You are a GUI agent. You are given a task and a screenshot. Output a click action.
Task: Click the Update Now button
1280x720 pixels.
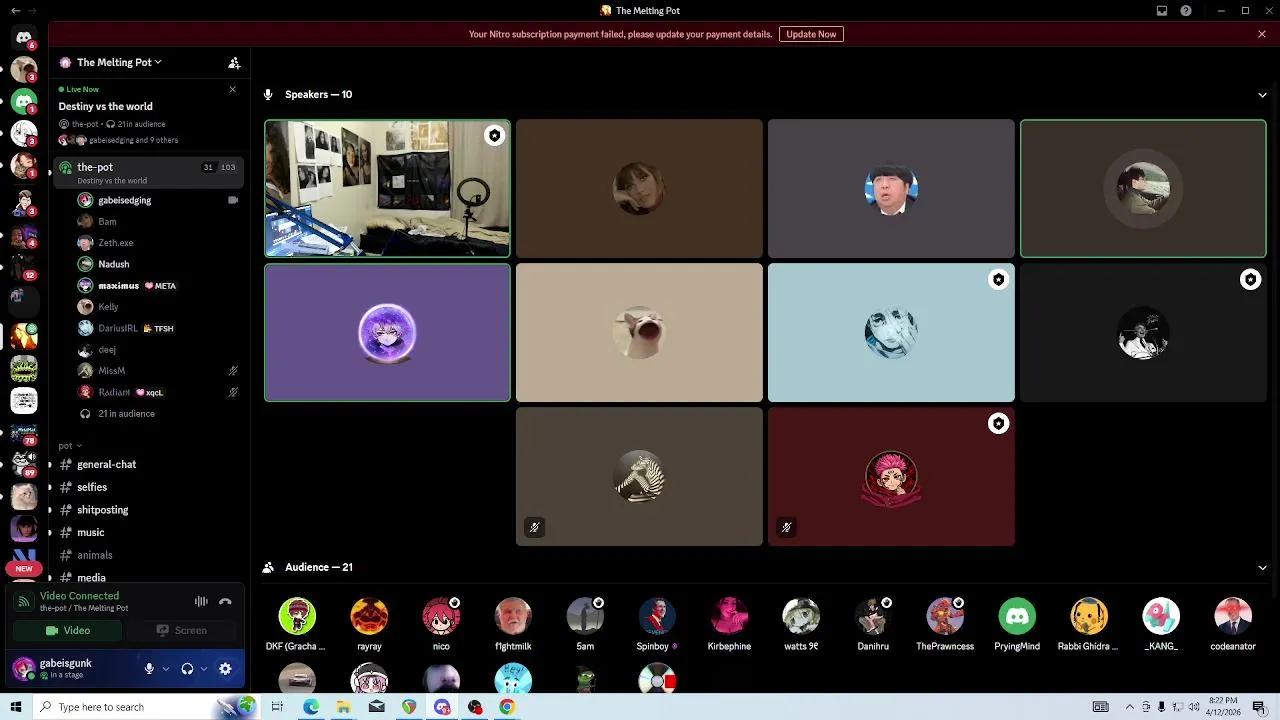click(x=811, y=34)
